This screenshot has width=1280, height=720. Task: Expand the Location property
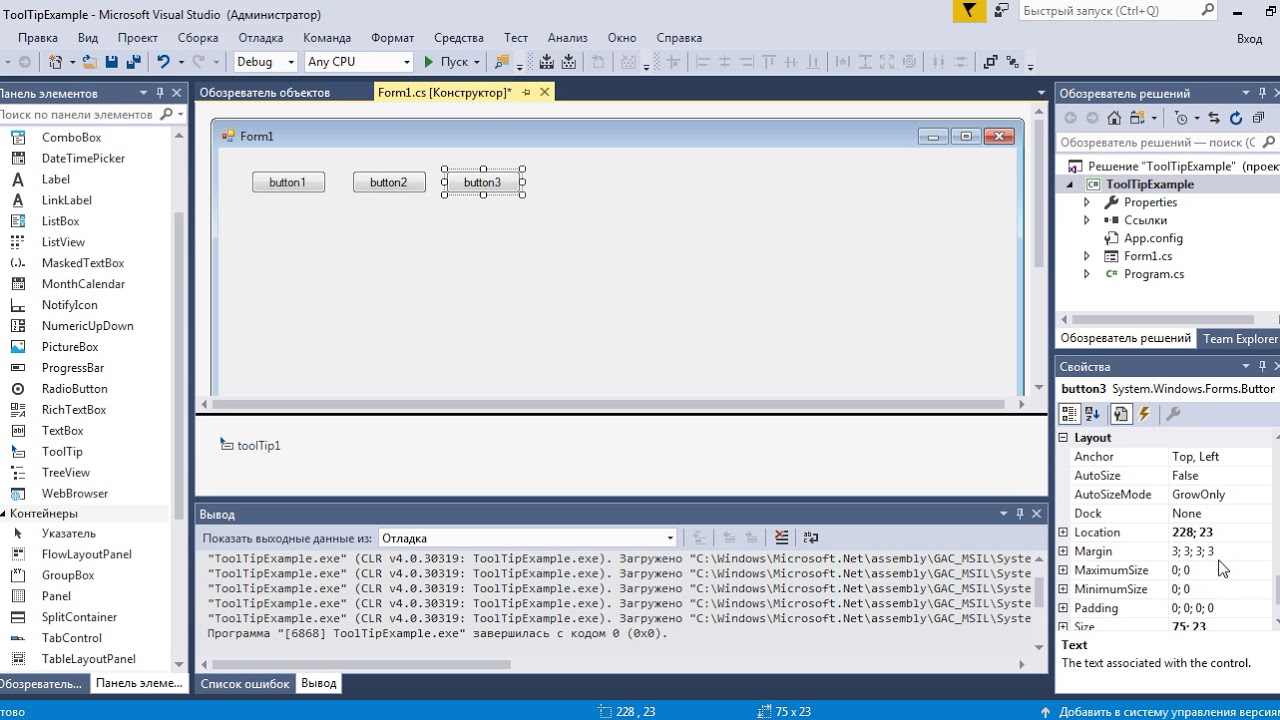[x=1063, y=532]
